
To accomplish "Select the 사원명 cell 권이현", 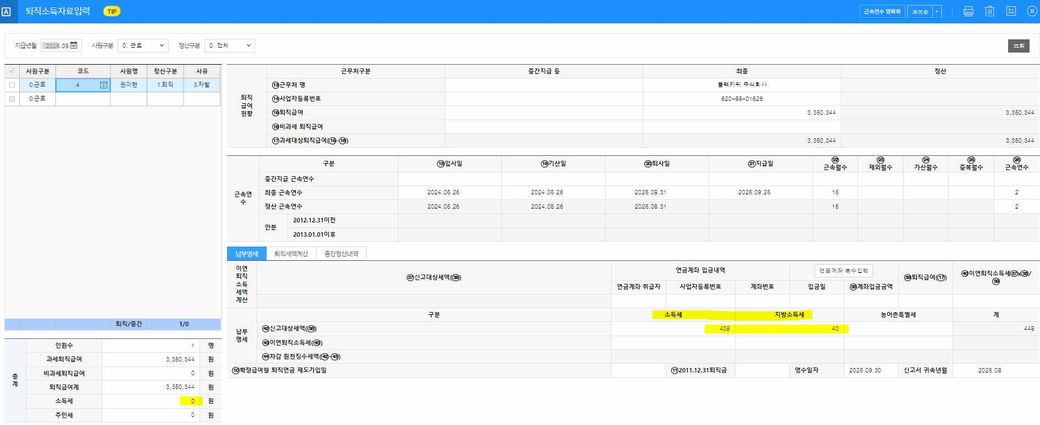I will 128,85.
